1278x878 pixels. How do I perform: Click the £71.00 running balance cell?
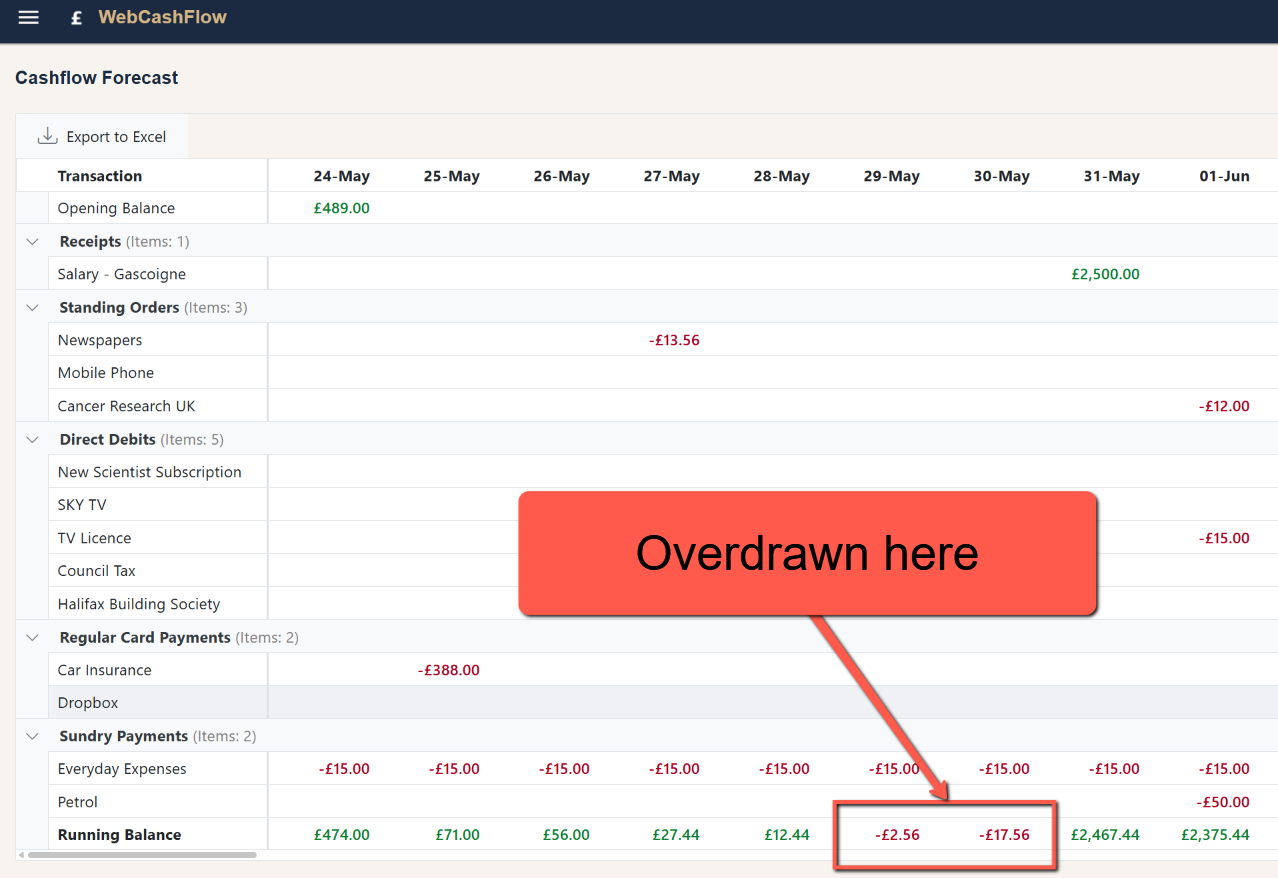[x=458, y=835]
